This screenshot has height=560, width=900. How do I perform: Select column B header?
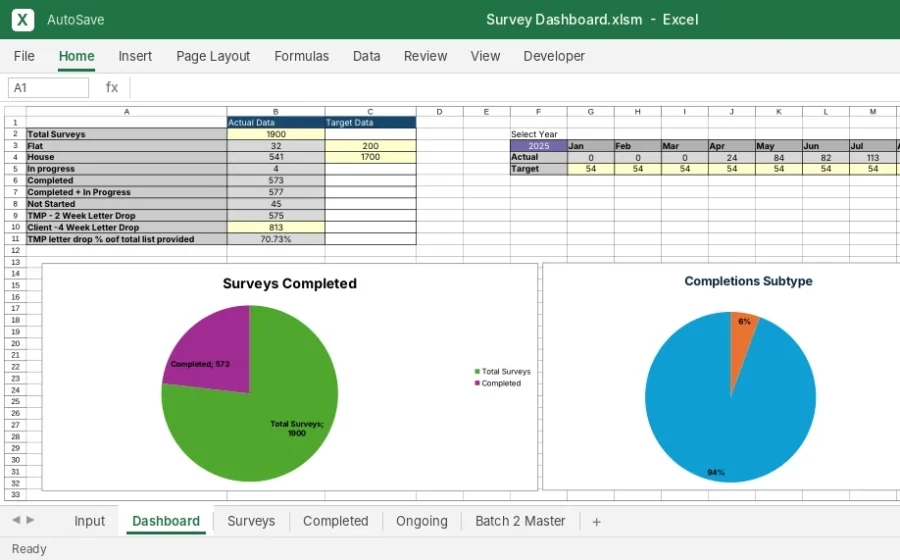[276, 111]
